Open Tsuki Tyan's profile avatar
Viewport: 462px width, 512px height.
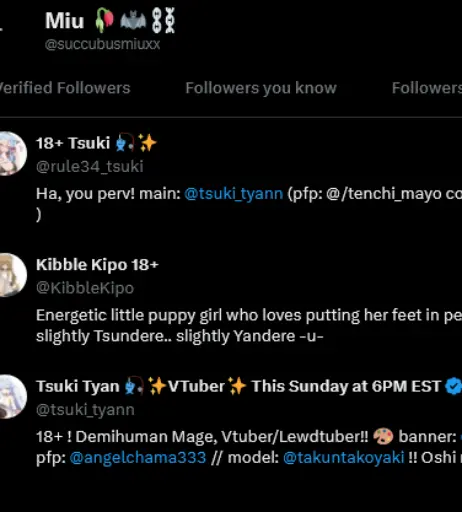[x=12, y=396]
